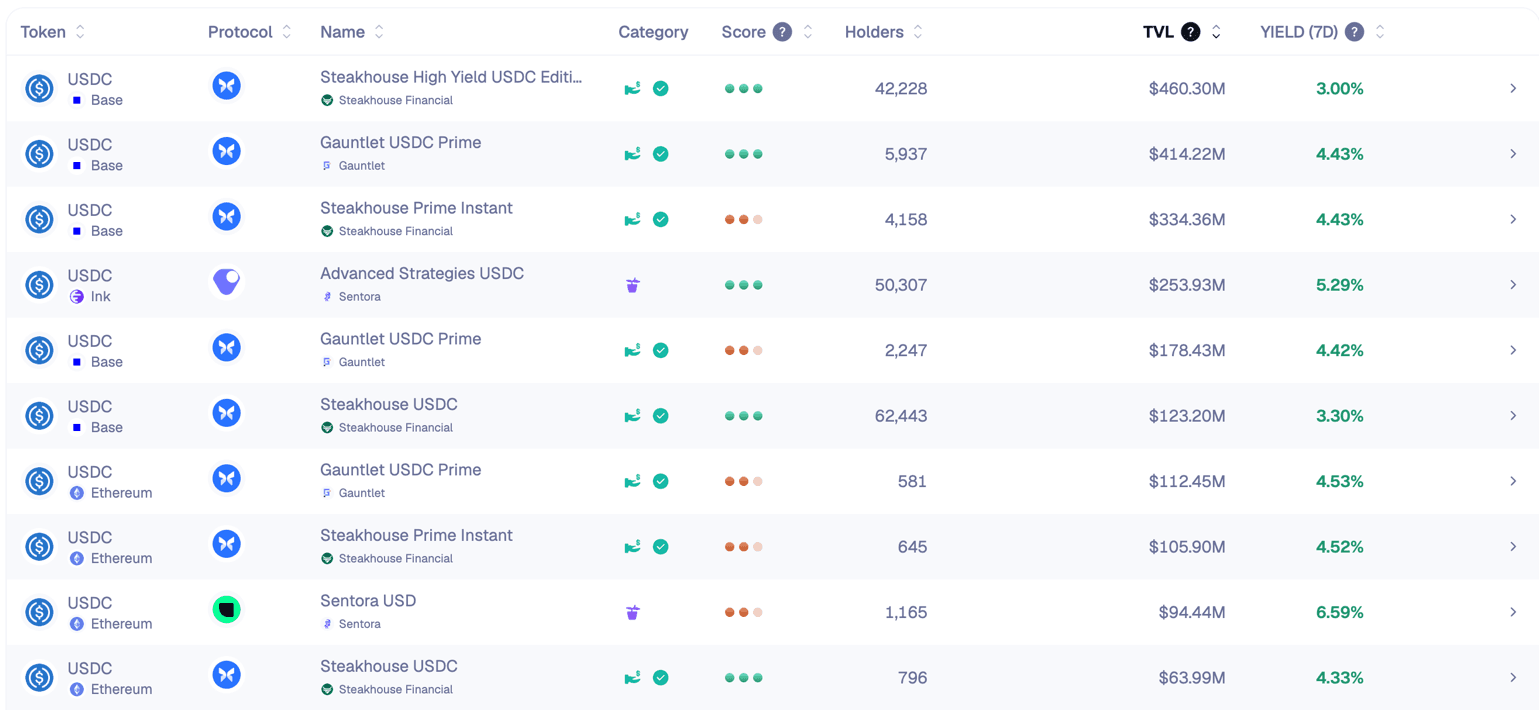The height and width of the screenshot is (710, 1539).
Task: Click the holders value 2,247
Action: tap(906, 350)
